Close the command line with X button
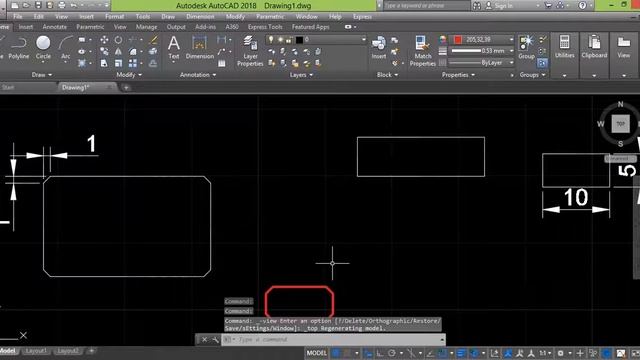This screenshot has height=360, width=640. point(204,340)
